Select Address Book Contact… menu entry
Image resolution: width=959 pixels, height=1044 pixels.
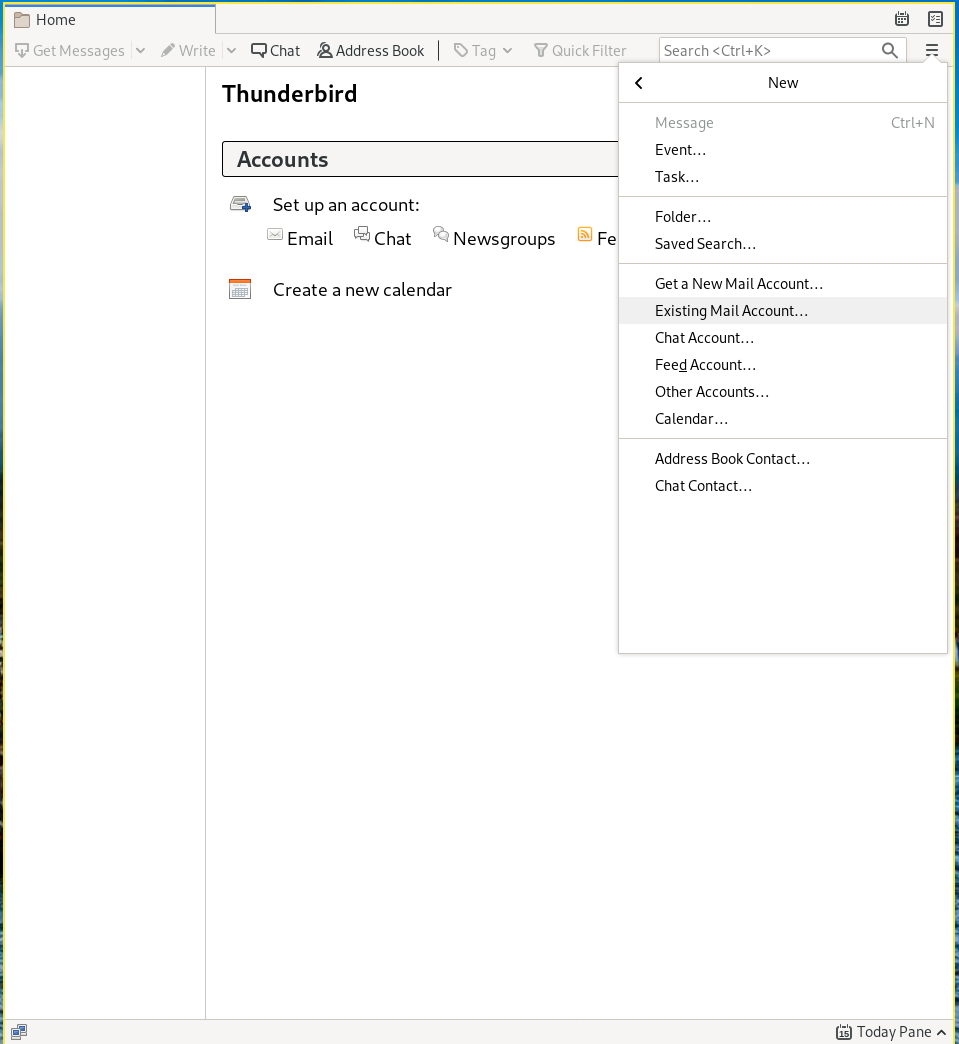pyautogui.click(x=732, y=459)
